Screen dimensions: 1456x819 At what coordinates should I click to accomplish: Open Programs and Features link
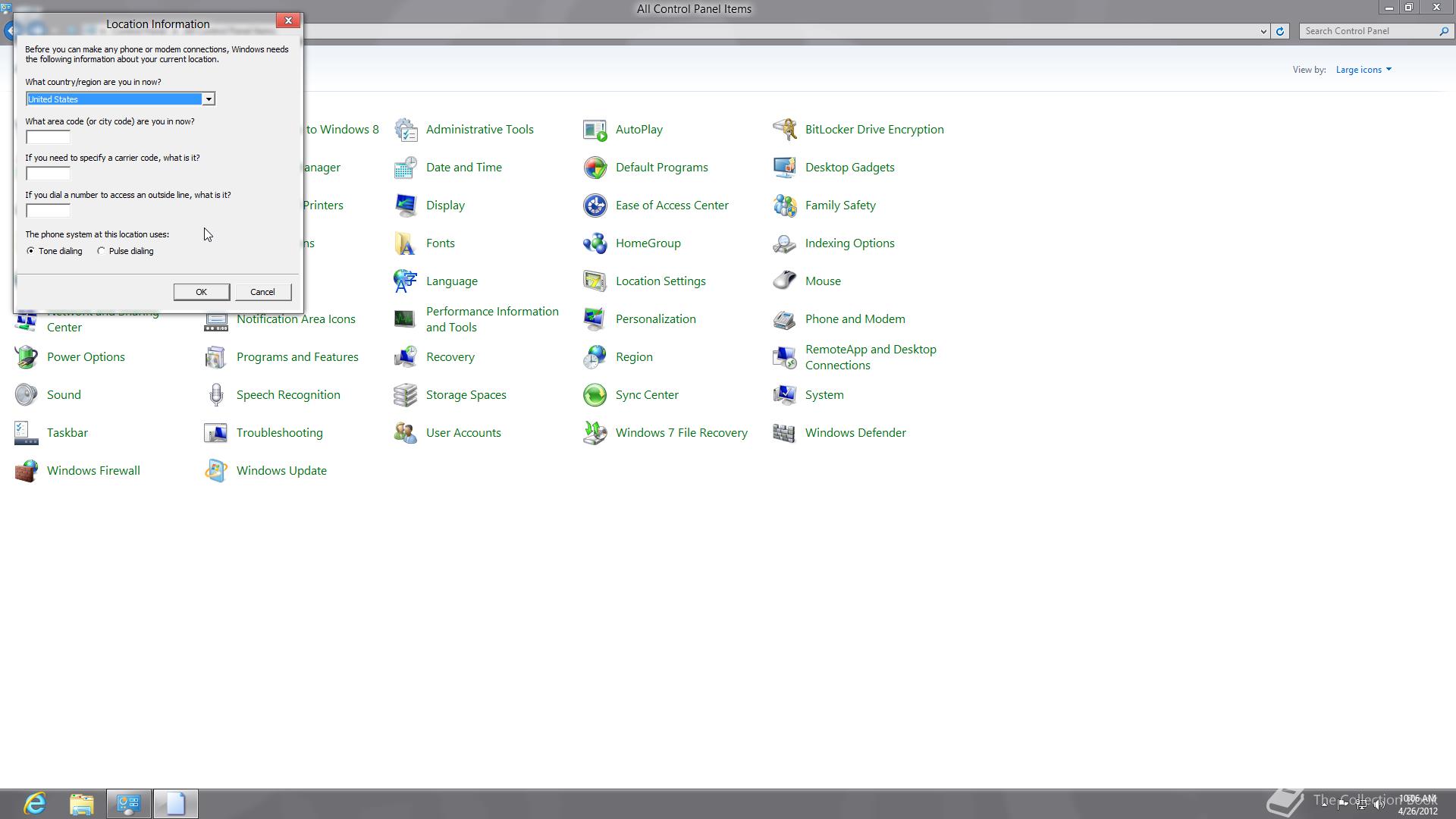(x=297, y=357)
